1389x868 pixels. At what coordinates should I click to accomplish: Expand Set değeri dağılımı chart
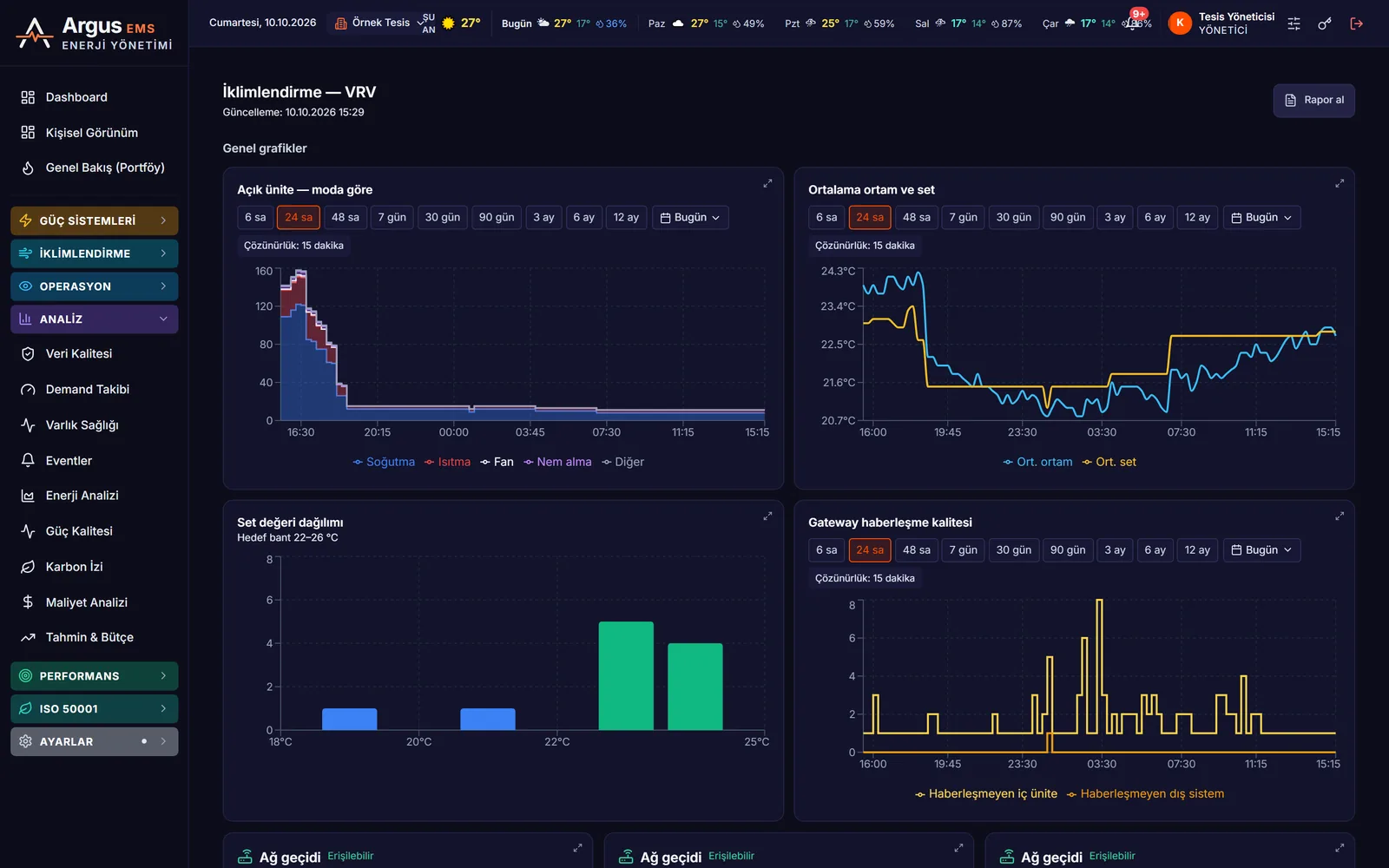pos(767,516)
